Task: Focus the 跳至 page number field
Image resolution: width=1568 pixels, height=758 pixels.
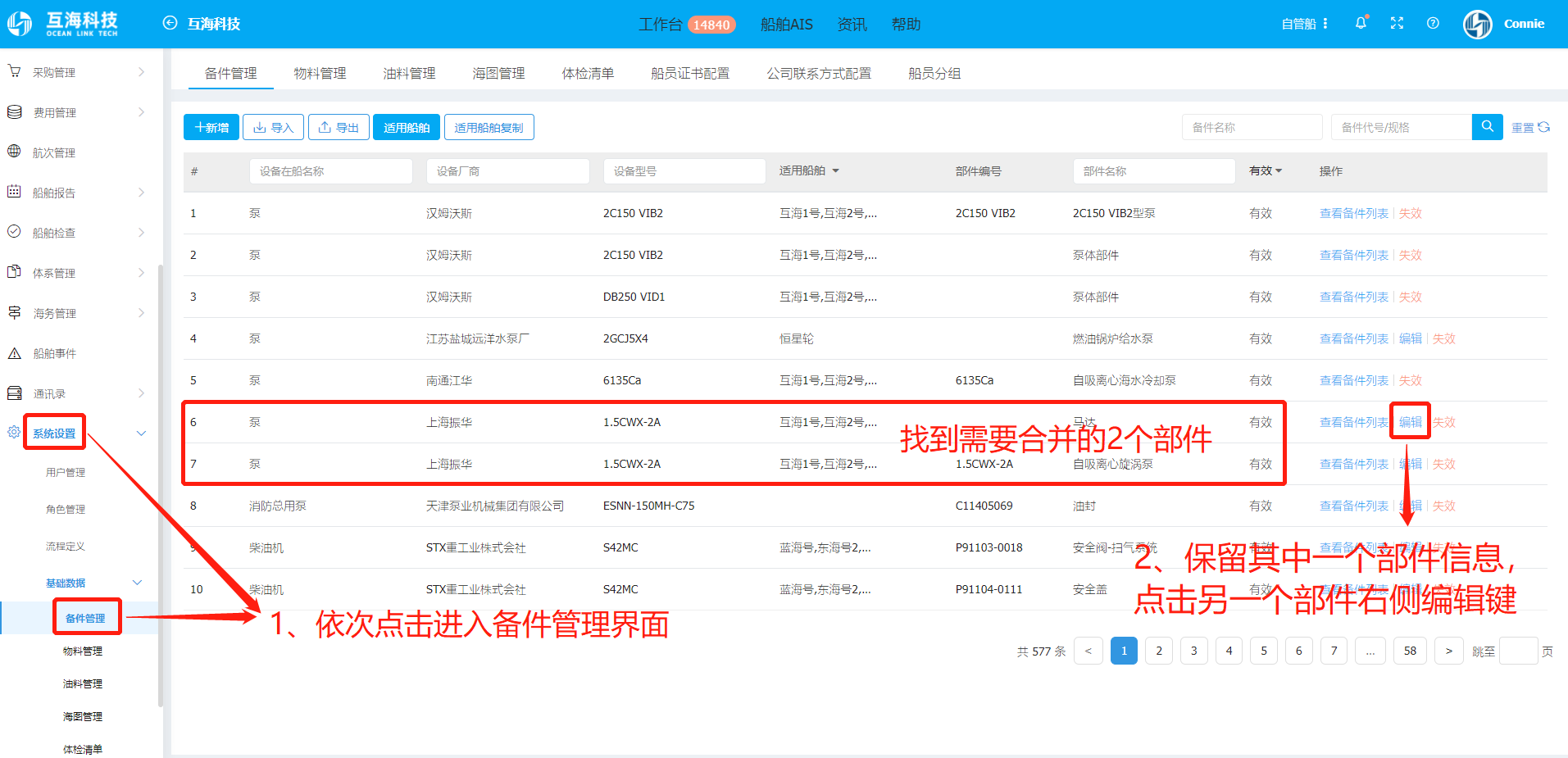Action: 1518,651
